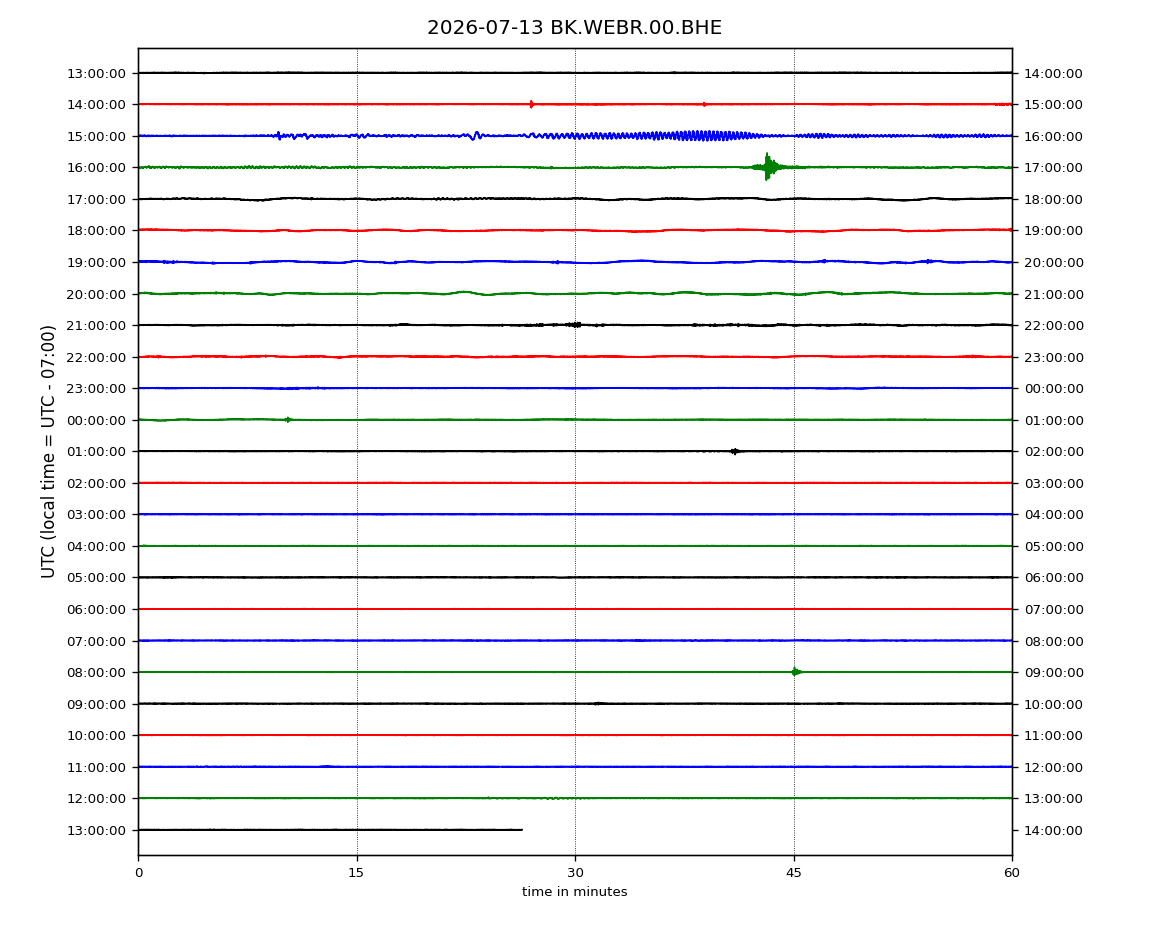
Task: Click the black blip on 01:00:00 trace
Action: pyautogui.click(x=734, y=451)
